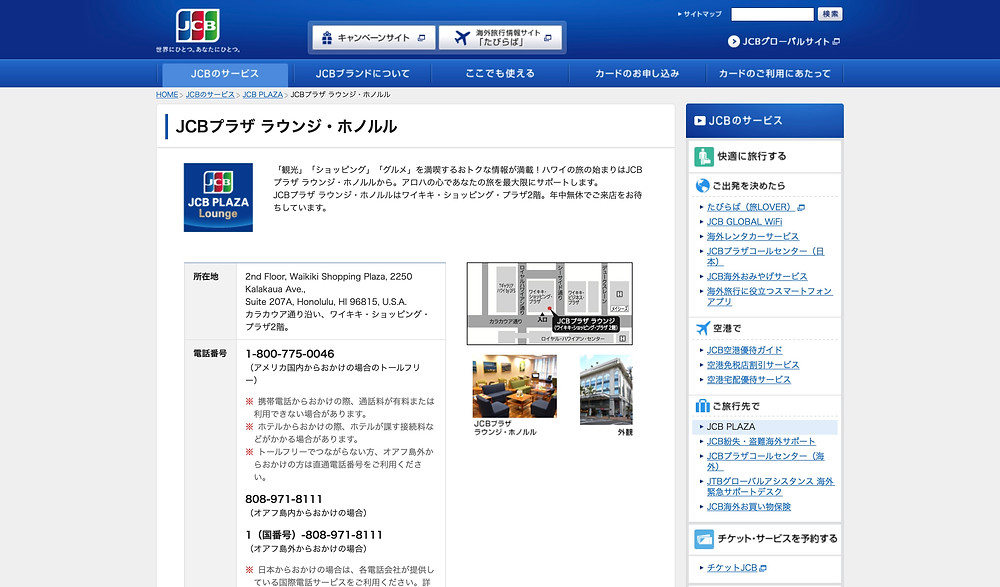Open the 空港宅配優待サービス link
This screenshot has width=1000, height=587.
(749, 380)
